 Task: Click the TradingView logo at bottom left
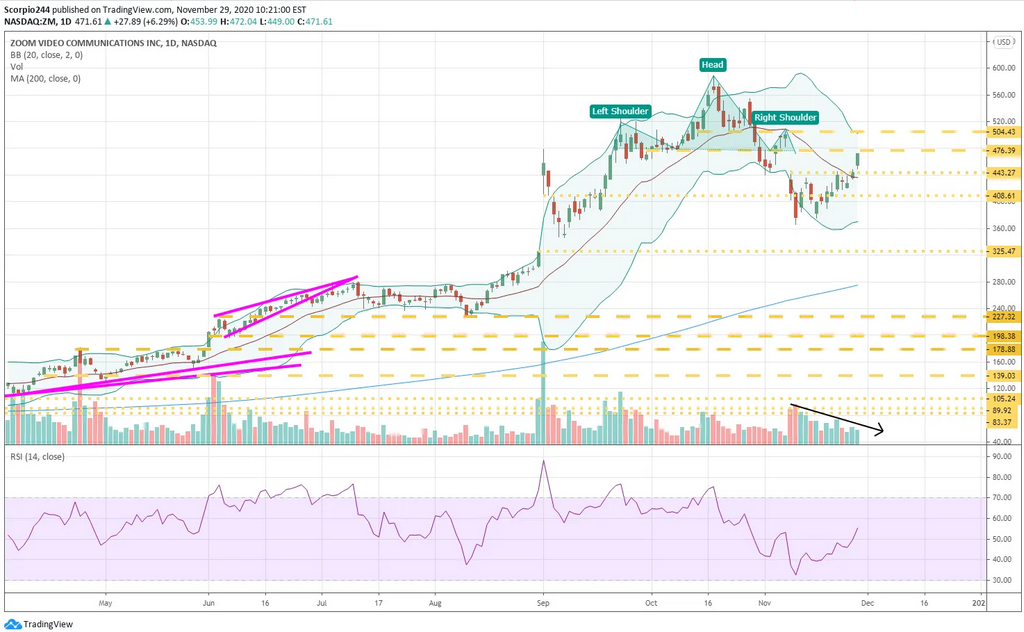coord(39,624)
